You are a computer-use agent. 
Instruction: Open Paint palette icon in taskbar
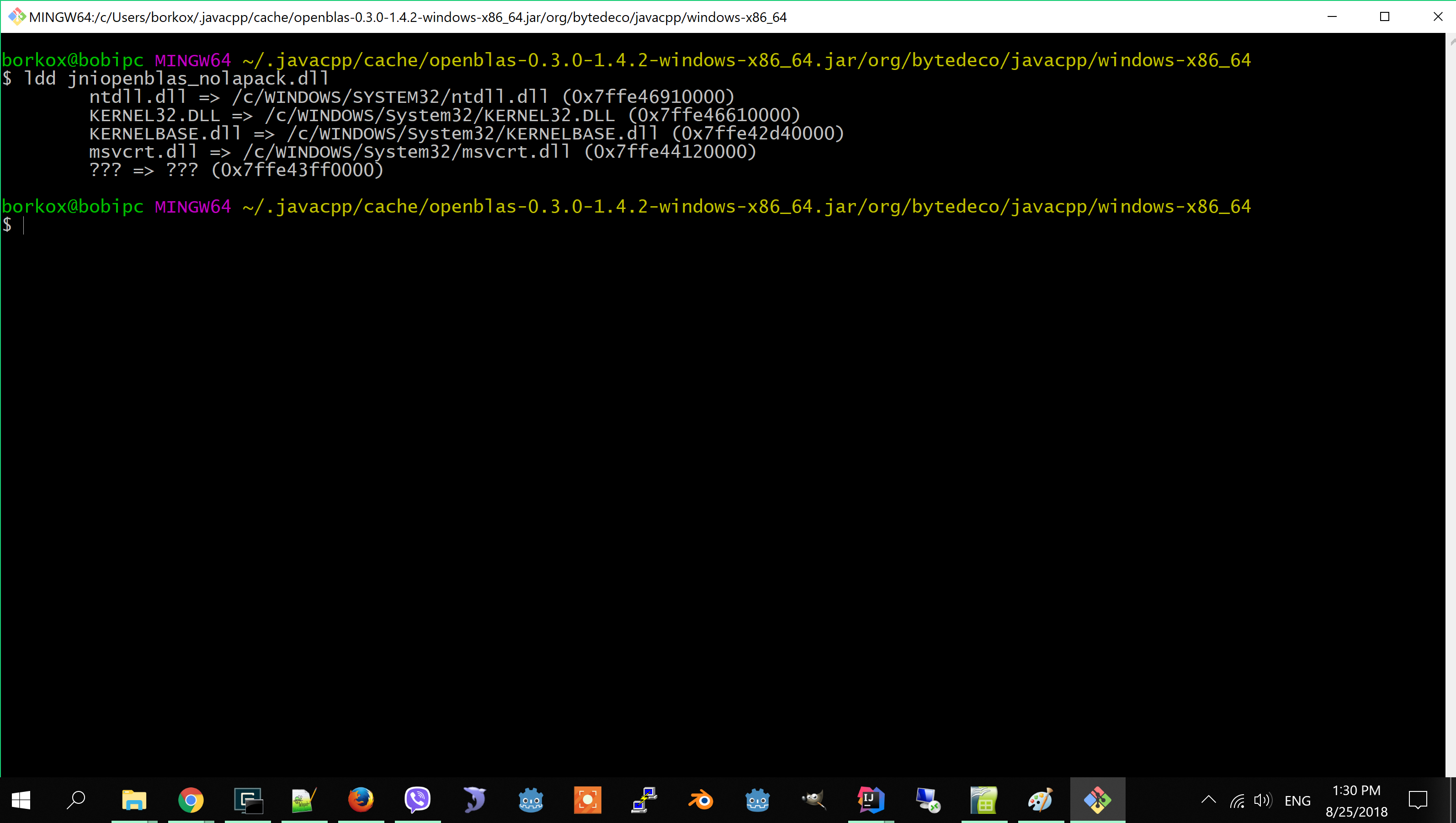[1041, 800]
